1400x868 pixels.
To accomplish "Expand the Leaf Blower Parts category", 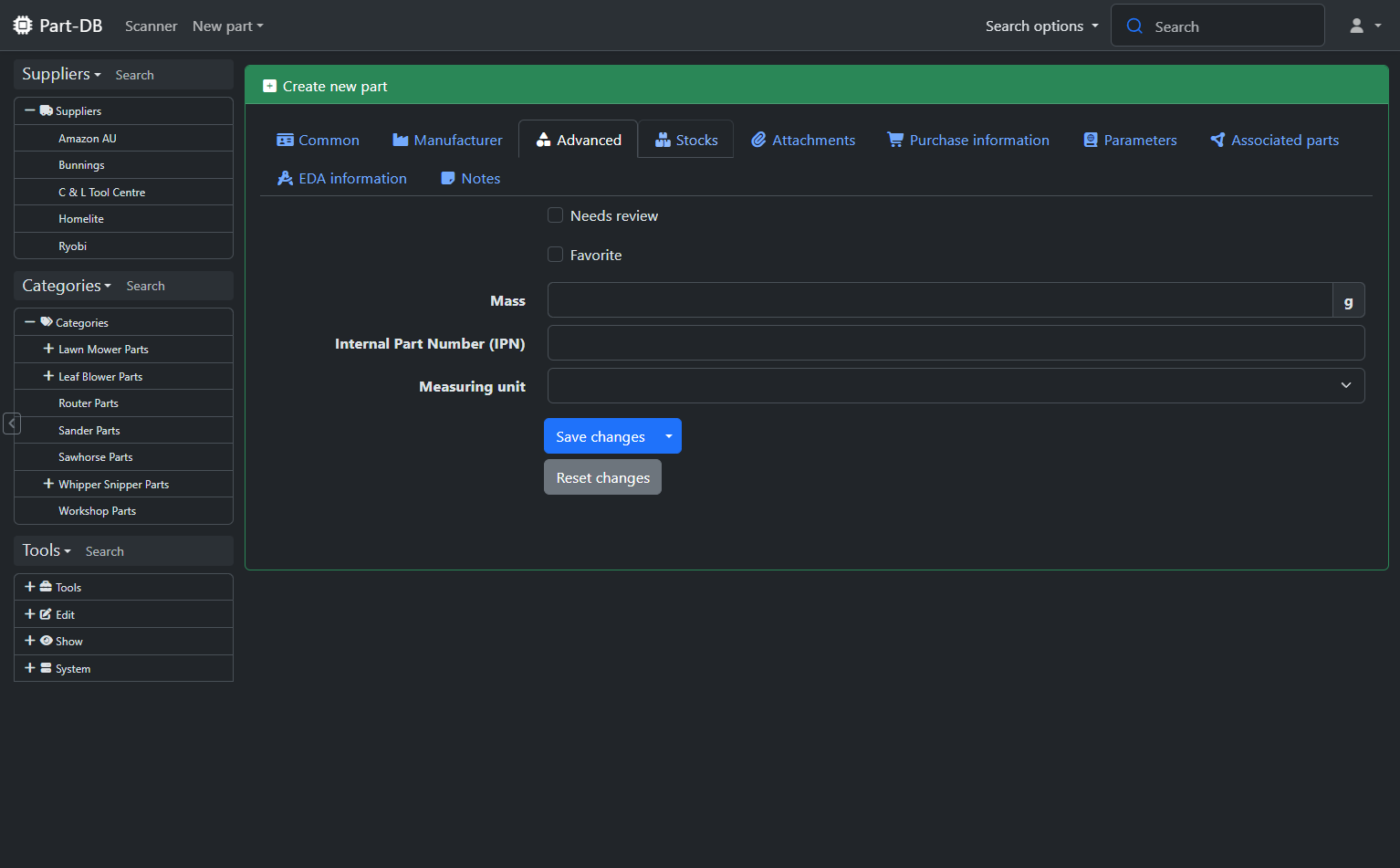I will (48, 376).
